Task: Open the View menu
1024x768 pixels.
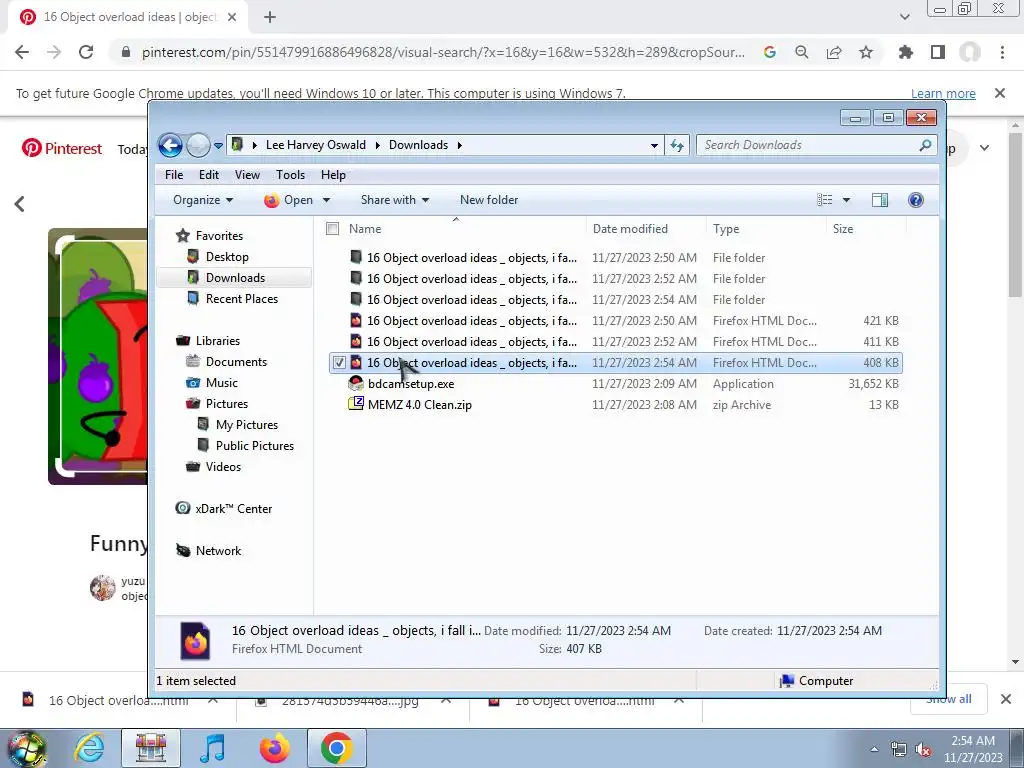Action: (x=247, y=175)
